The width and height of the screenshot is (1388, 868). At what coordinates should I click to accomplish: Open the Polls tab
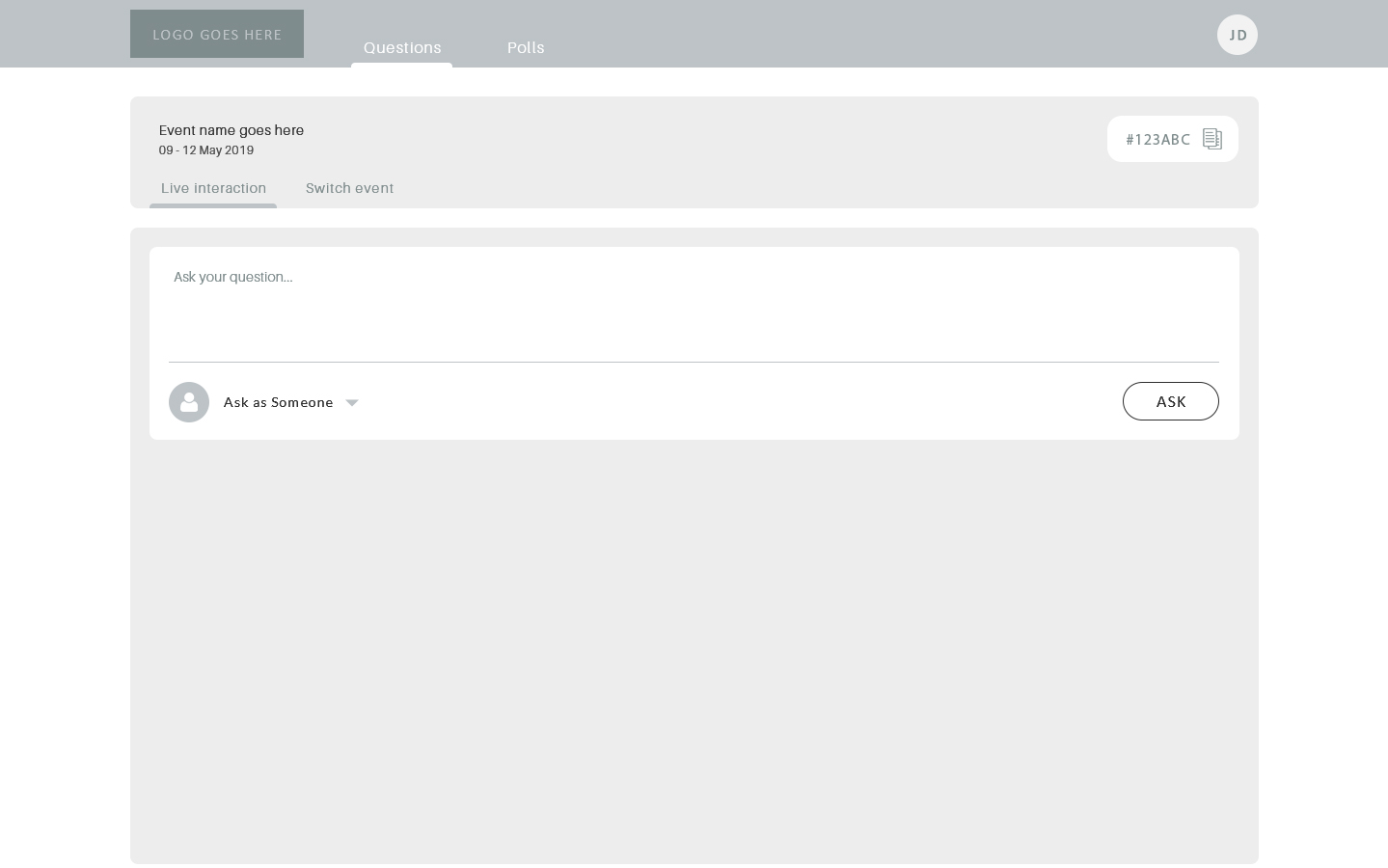pos(526,47)
